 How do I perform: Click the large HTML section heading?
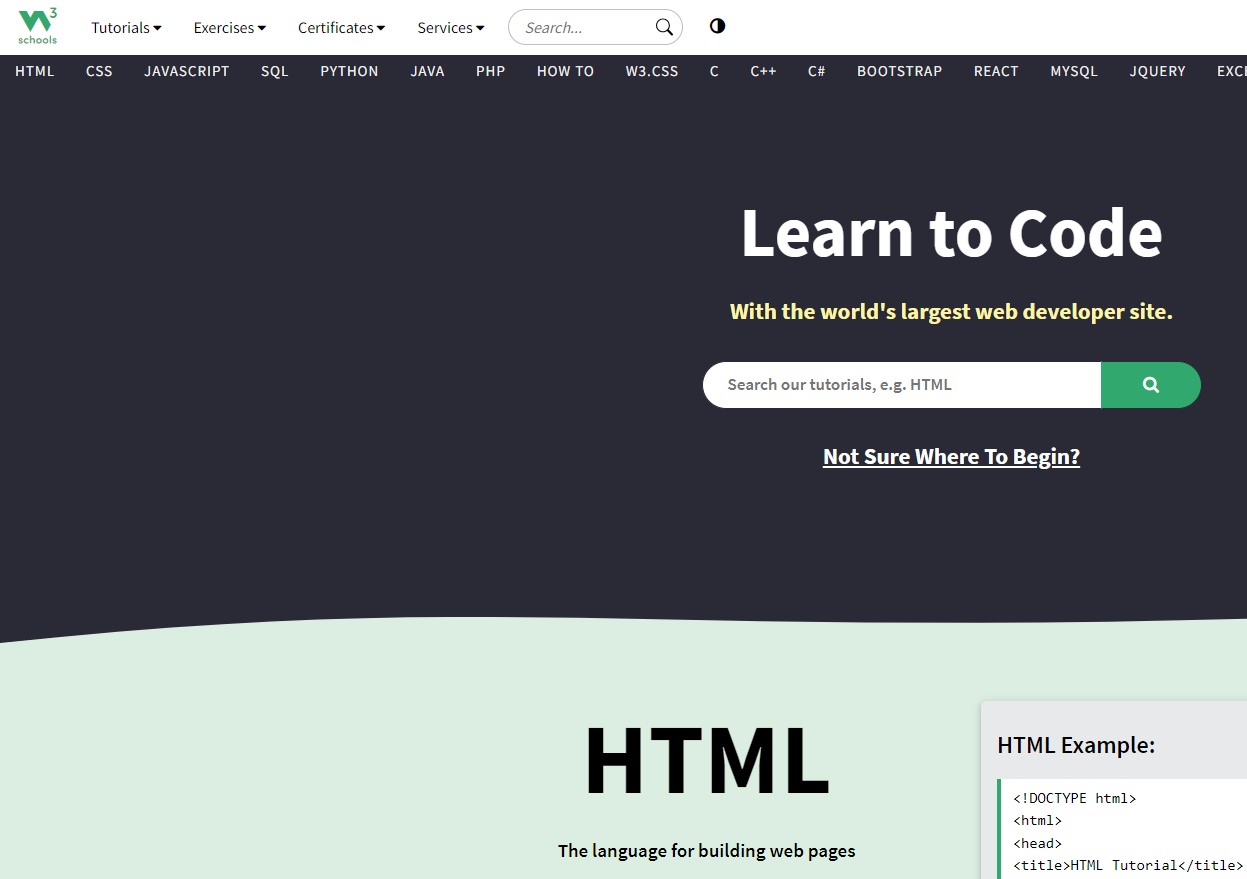point(707,760)
